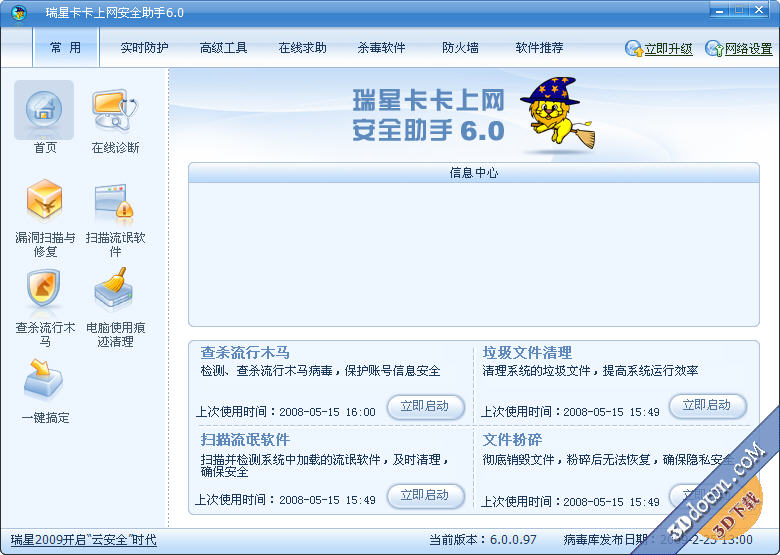The width and height of the screenshot is (780, 555).
Task: Click 彻底销毁文件 description text
Action: pos(607,460)
